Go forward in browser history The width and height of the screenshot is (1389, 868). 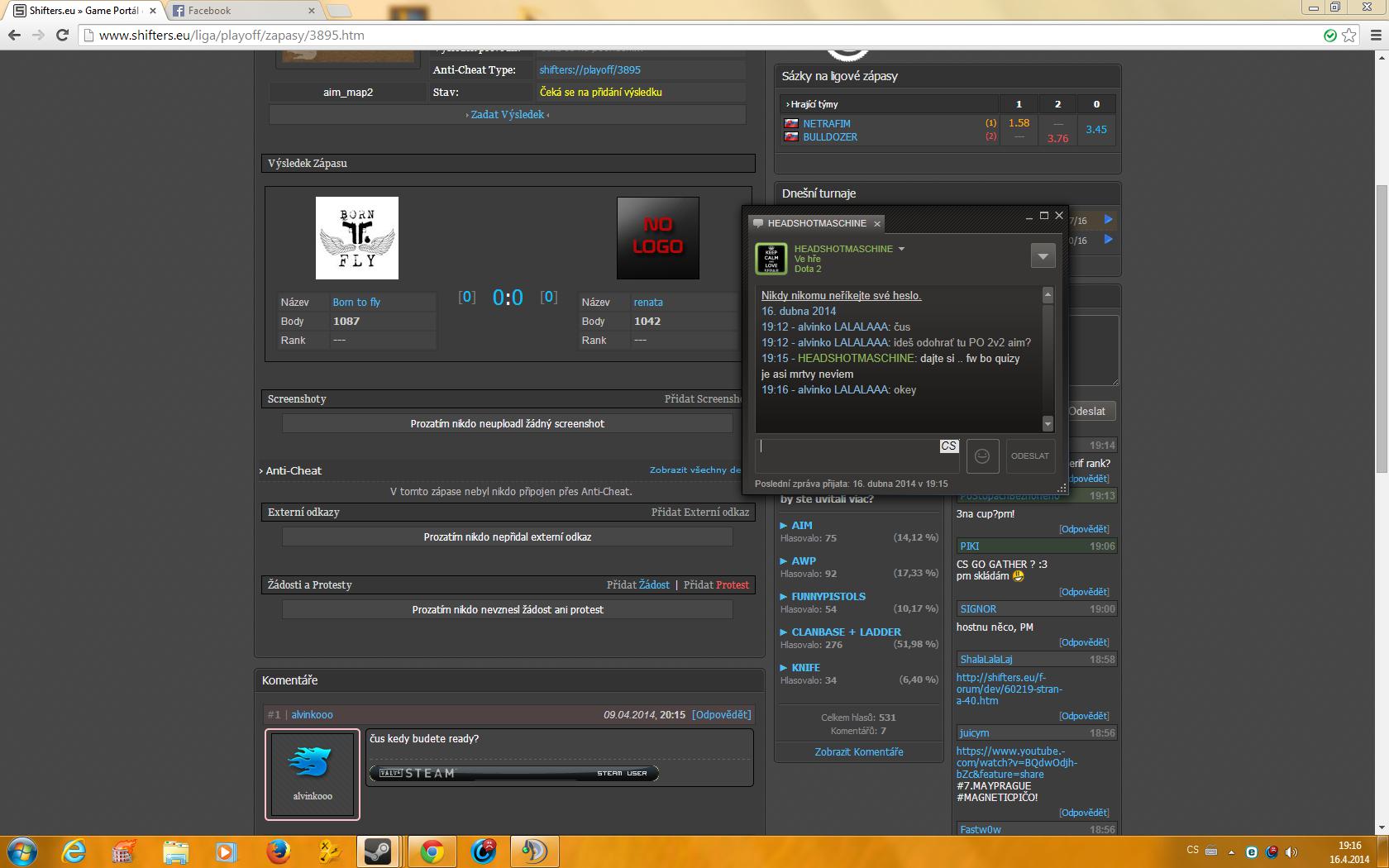click(x=38, y=35)
